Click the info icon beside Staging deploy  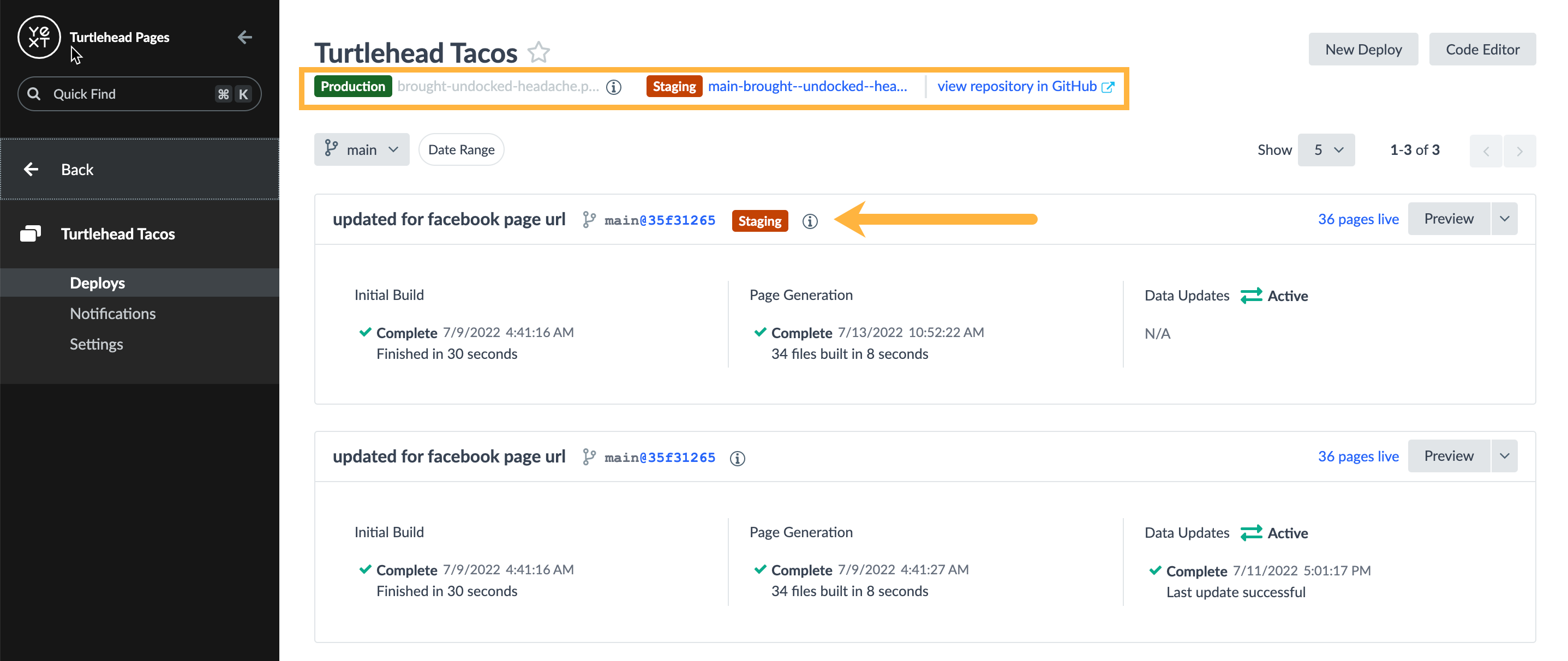[810, 221]
